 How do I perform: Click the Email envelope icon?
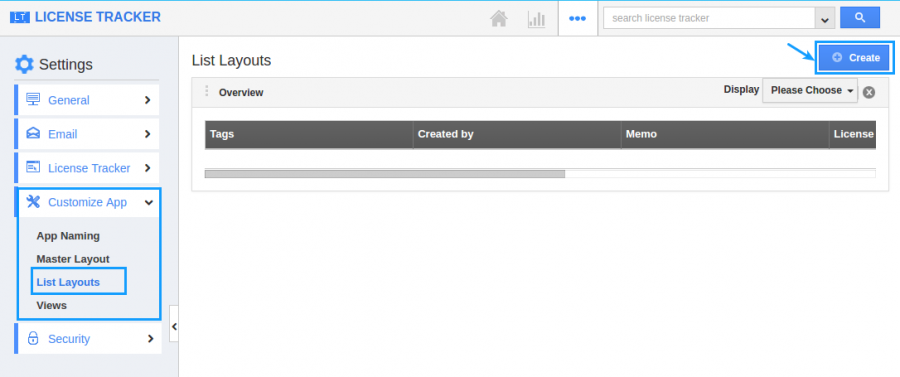point(33,133)
